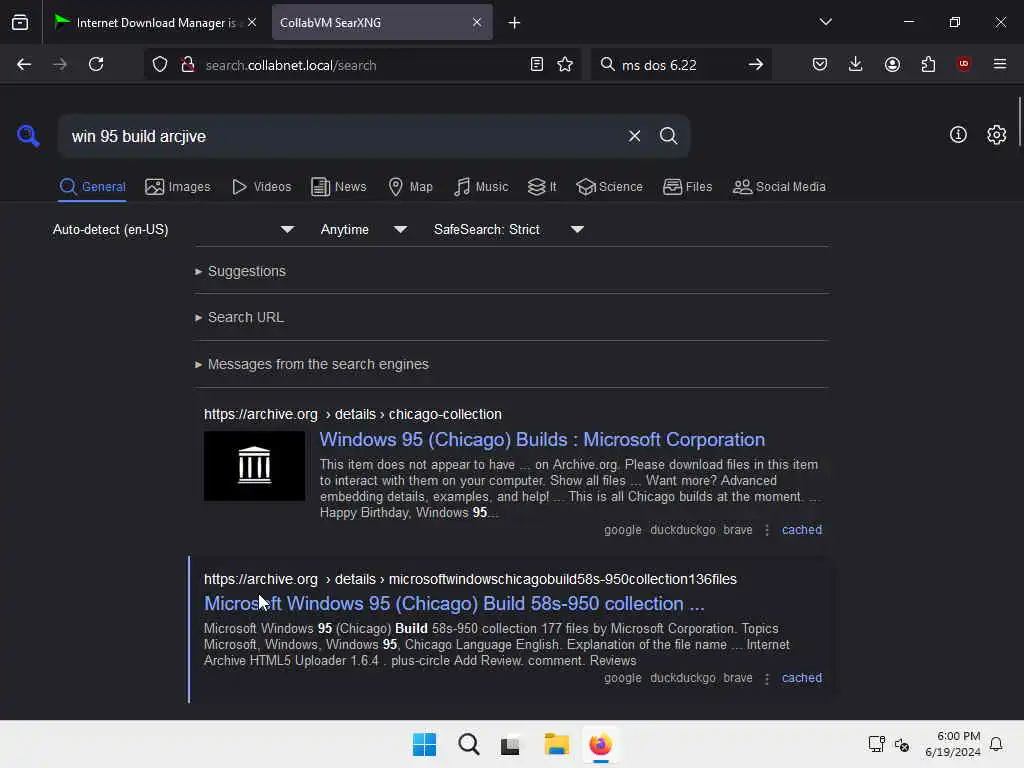Select the Videos search category

(x=261, y=187)
